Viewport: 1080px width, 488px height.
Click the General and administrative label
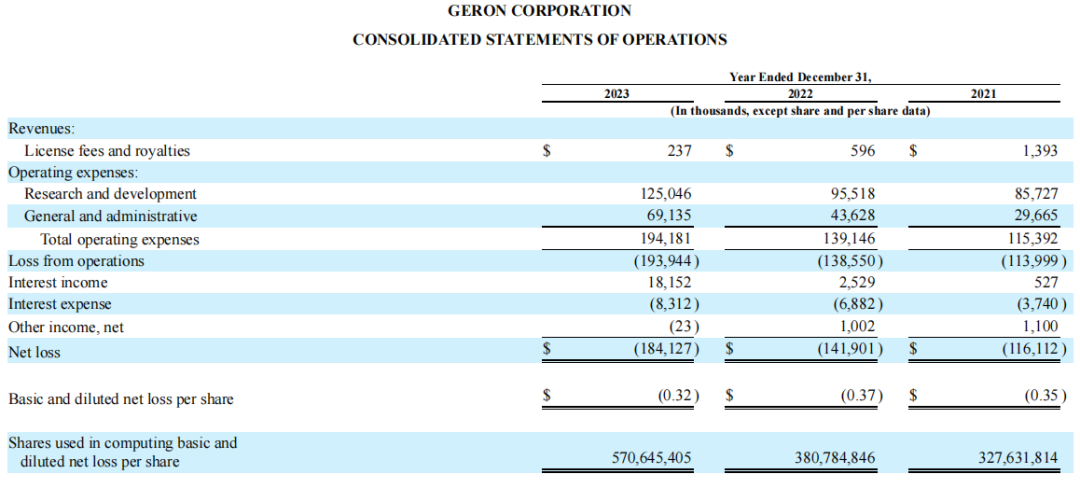[x=110, y=216]
